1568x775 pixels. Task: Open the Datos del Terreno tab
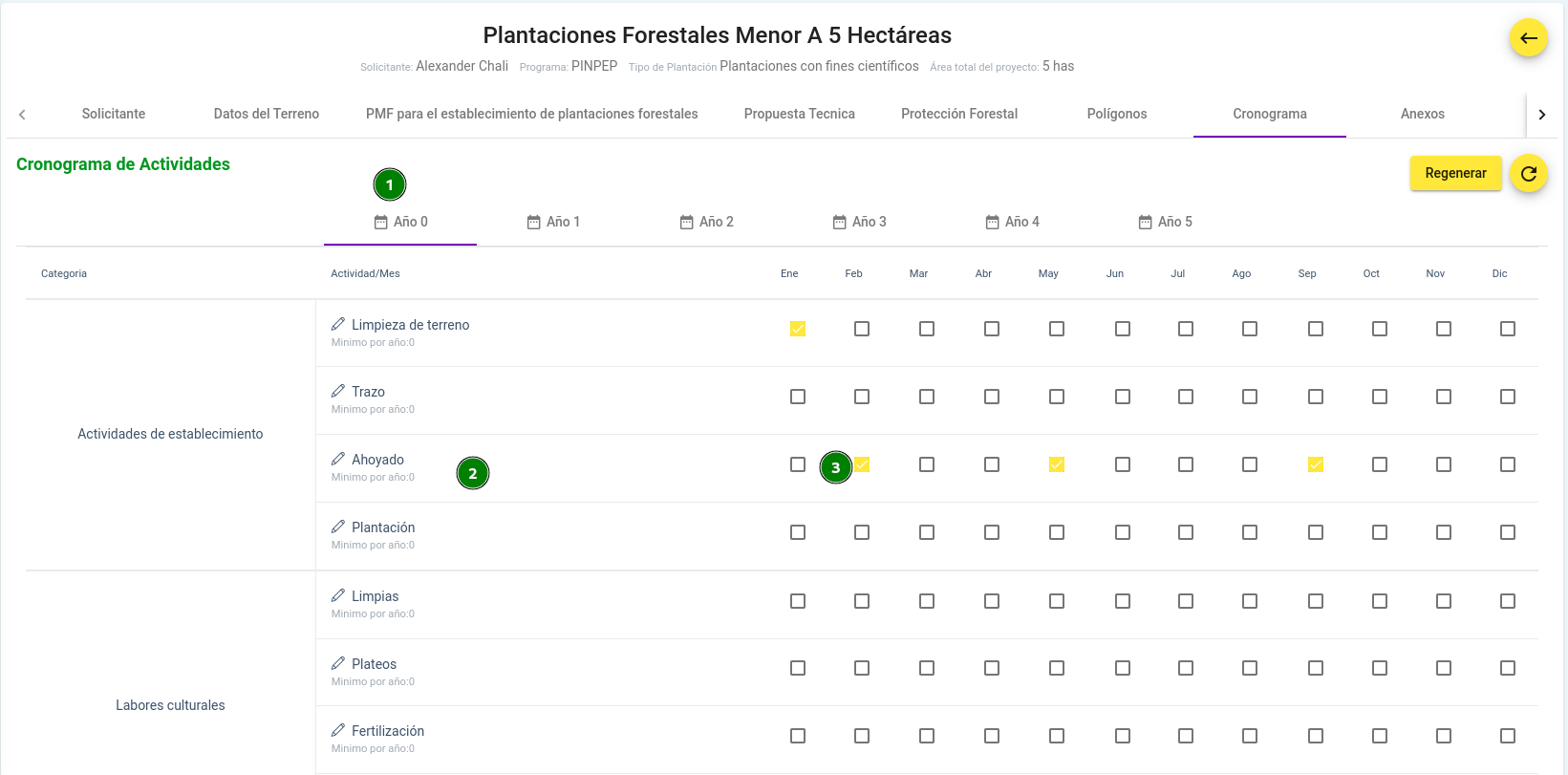point(267,114)
